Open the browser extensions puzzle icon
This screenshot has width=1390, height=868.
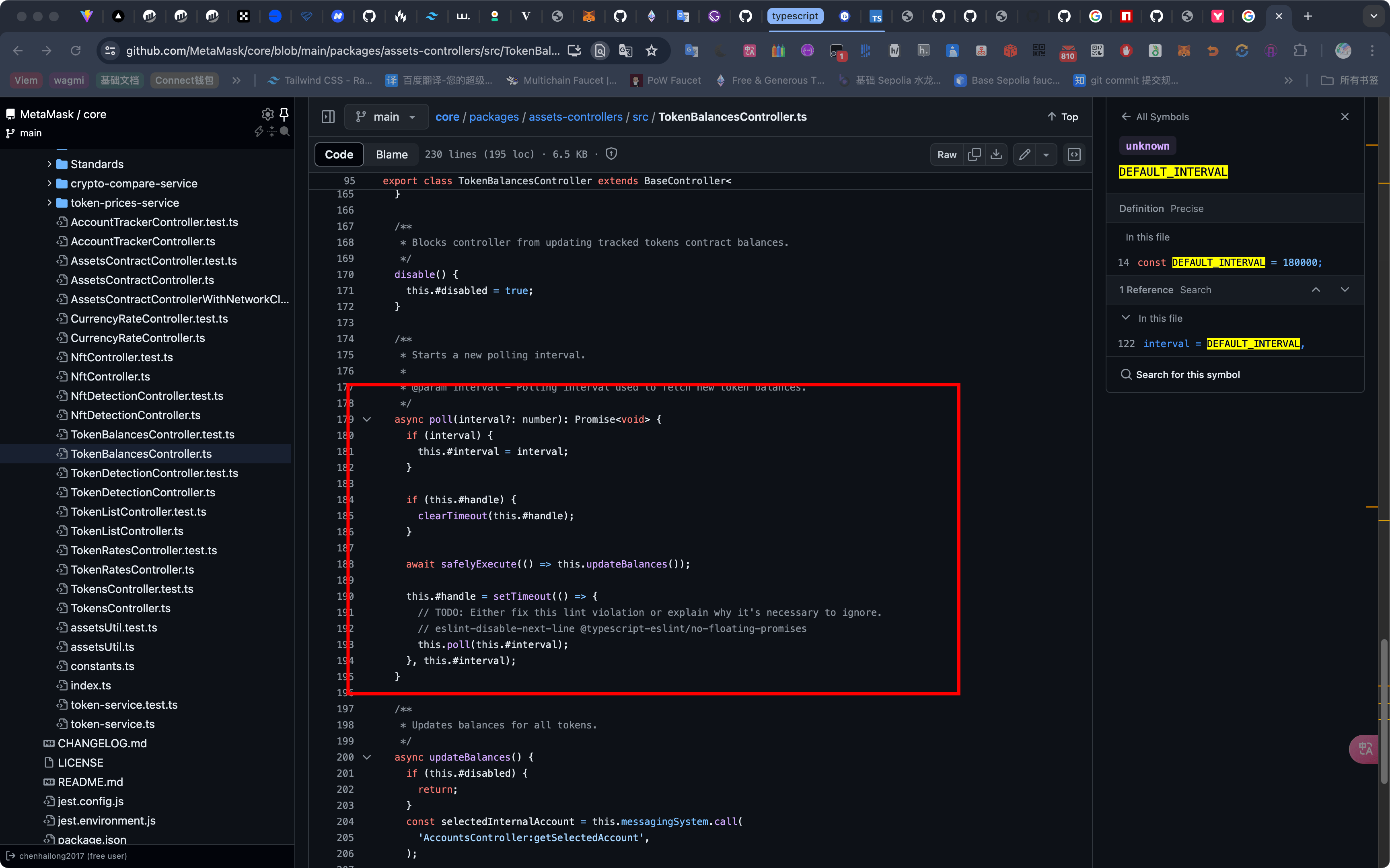1300,51
